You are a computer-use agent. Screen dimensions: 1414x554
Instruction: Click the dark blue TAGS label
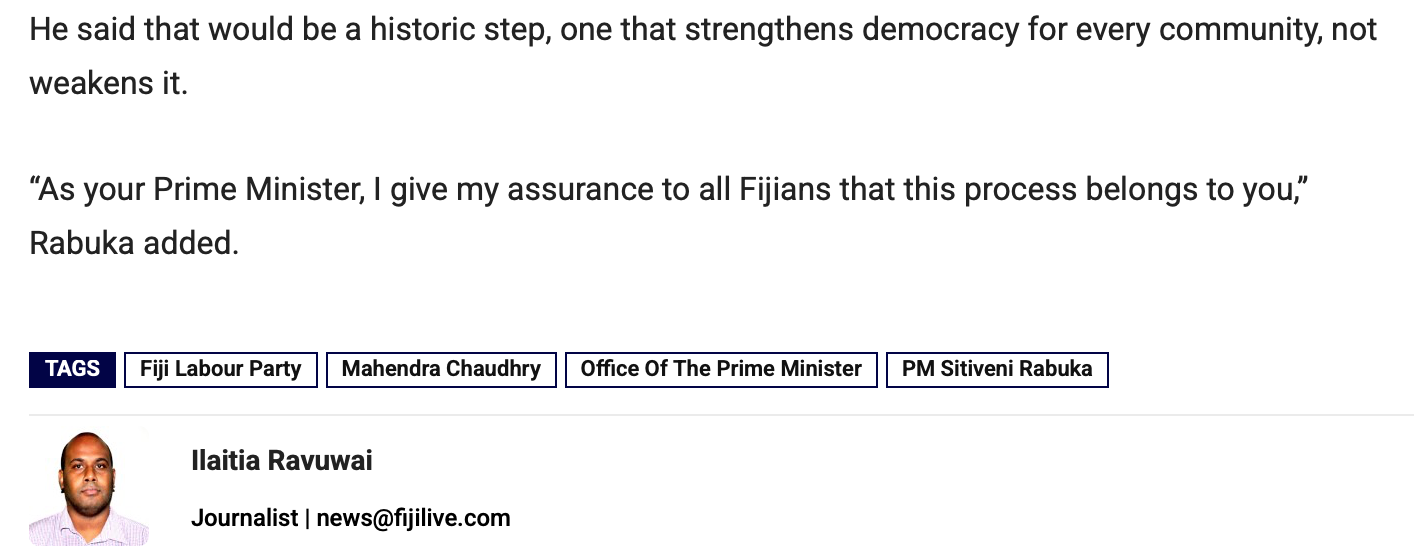pyautogui.click(x=72, y=369)
